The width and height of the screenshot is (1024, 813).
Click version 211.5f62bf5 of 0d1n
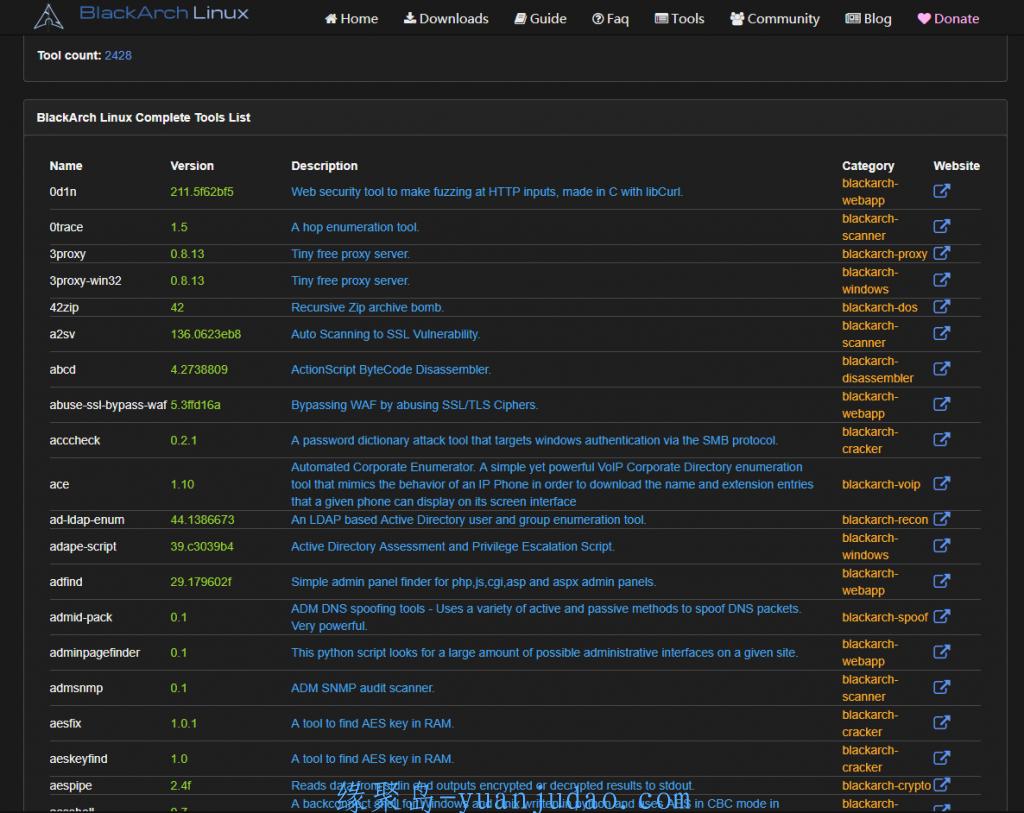[x=202, y=192]
